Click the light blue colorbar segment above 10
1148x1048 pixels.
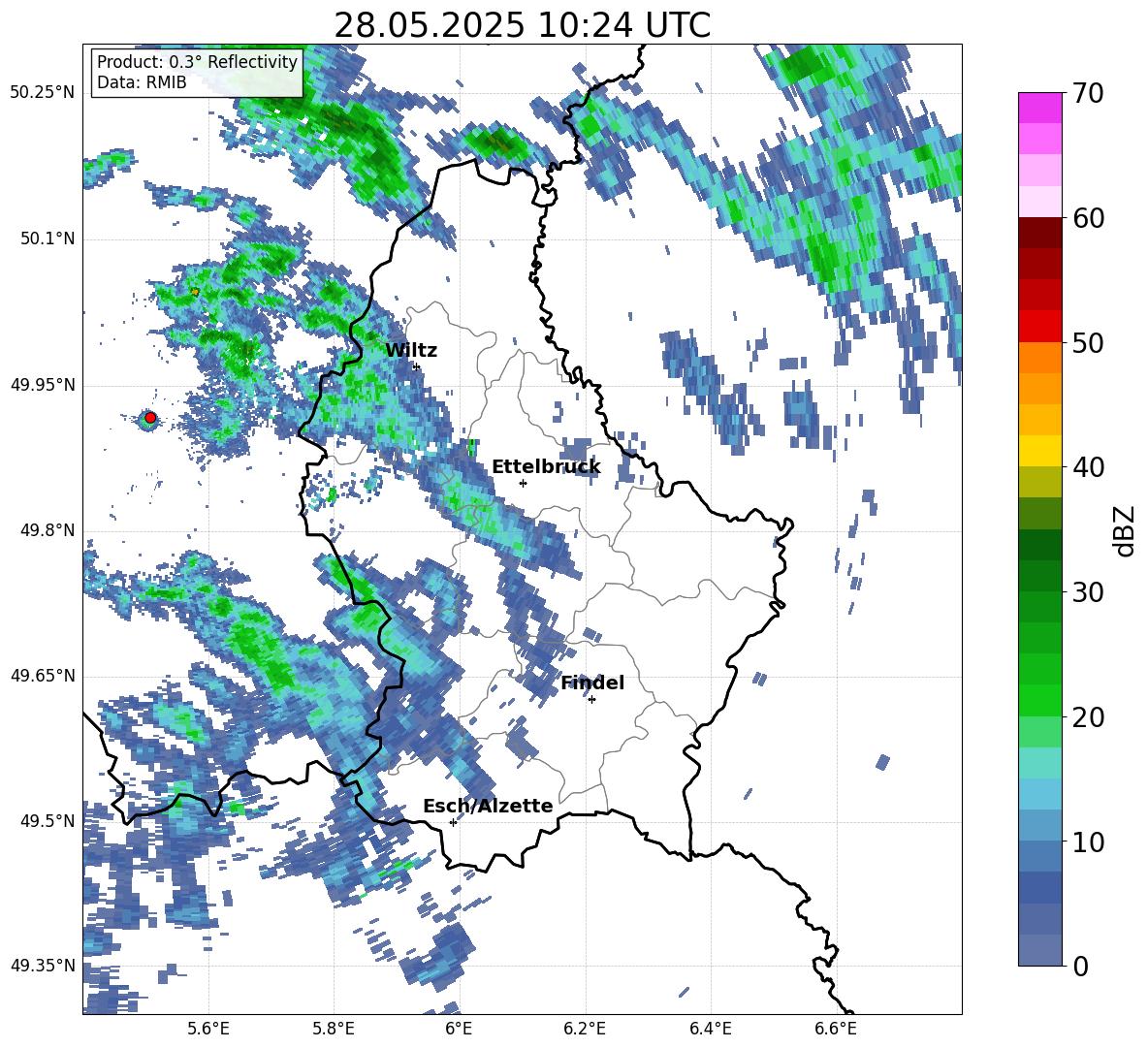[1040, 795]
